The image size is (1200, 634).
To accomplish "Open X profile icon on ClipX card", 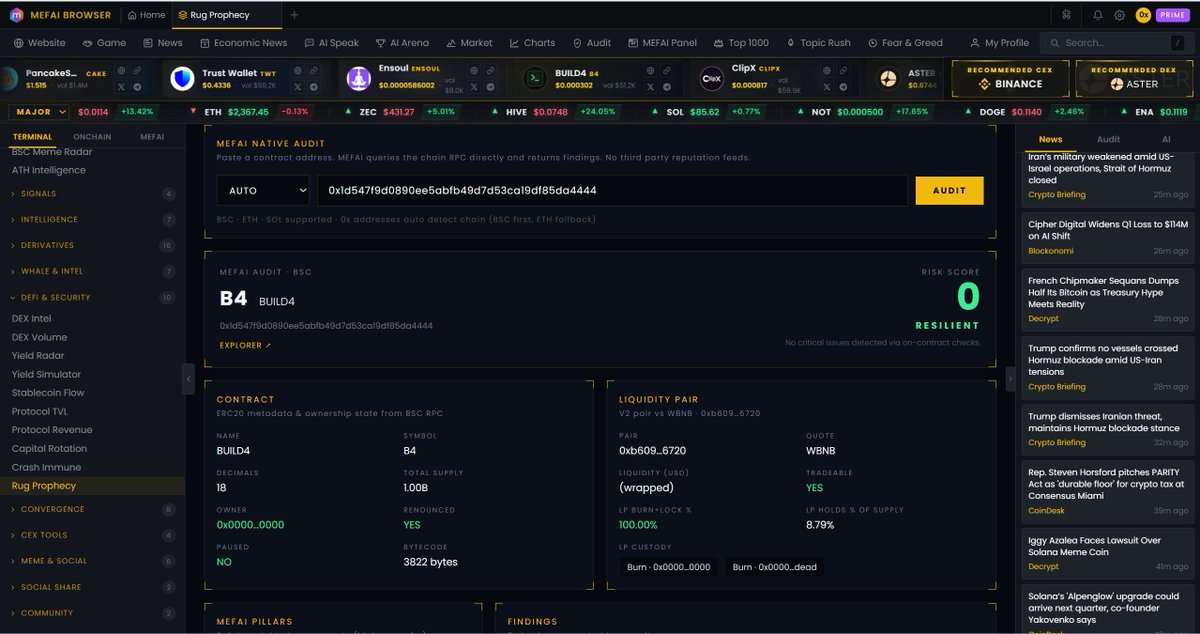I will coord(827,88).
